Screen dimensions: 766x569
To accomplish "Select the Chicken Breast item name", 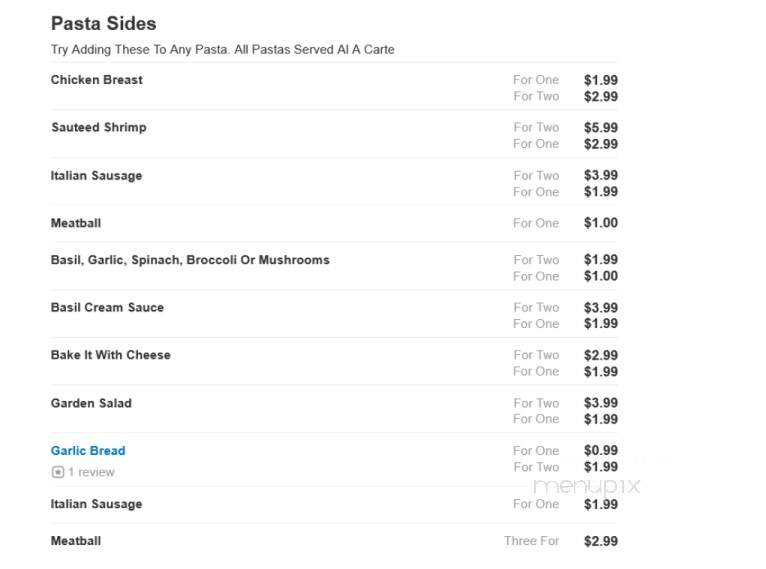I will pos(97,80).
